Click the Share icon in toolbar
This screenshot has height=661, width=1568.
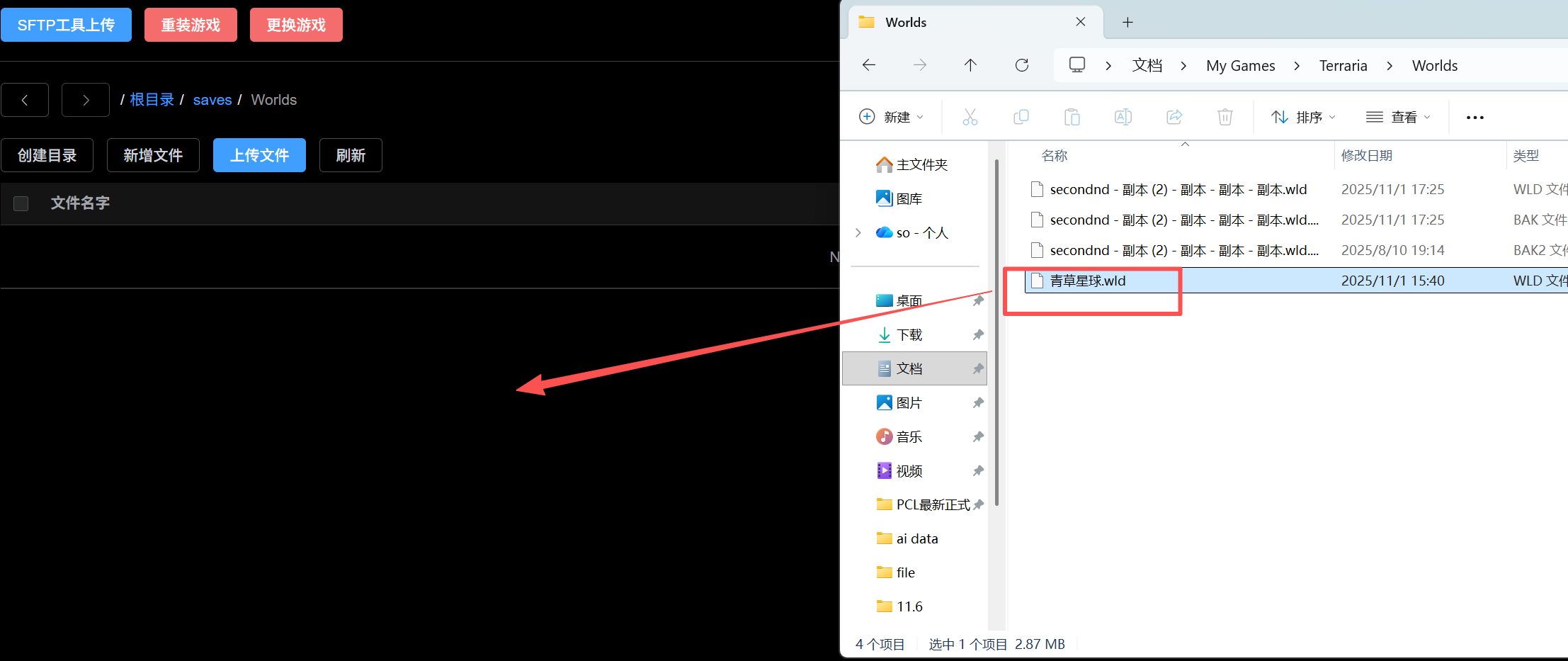pos(1174,117)
